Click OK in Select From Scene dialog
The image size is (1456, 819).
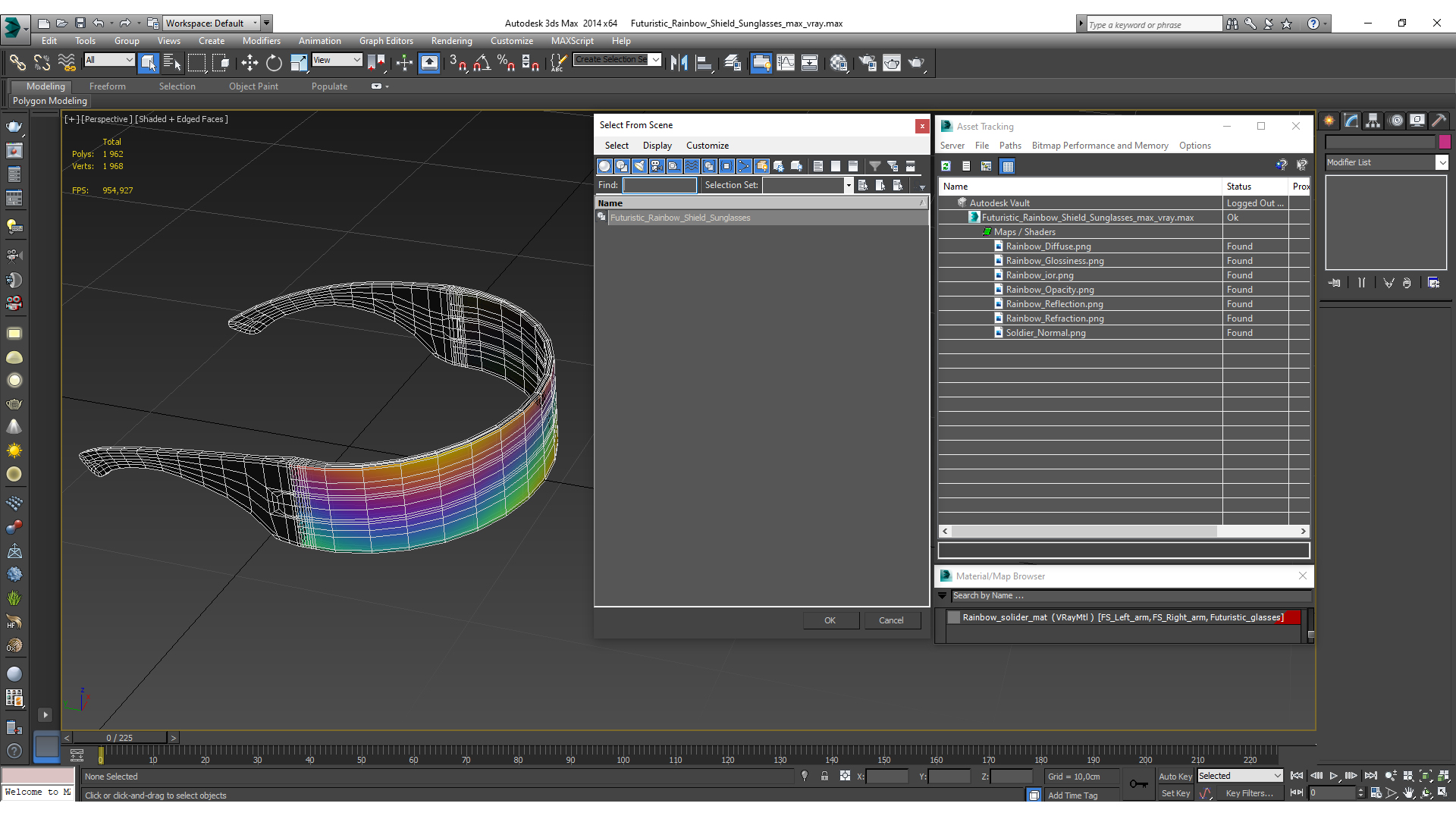(x=830, y=620)
